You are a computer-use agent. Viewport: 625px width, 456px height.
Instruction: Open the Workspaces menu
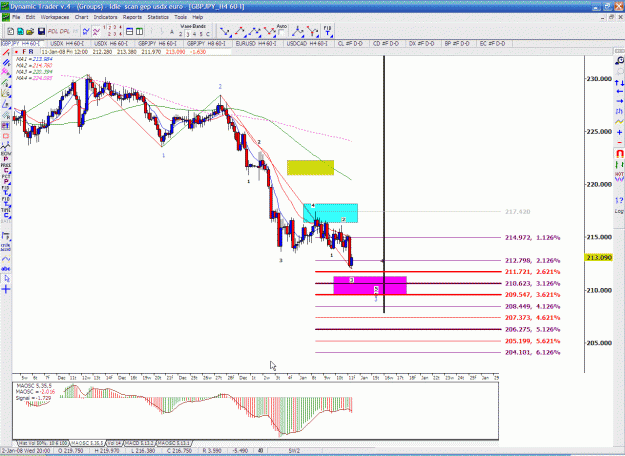coord(55,17)
